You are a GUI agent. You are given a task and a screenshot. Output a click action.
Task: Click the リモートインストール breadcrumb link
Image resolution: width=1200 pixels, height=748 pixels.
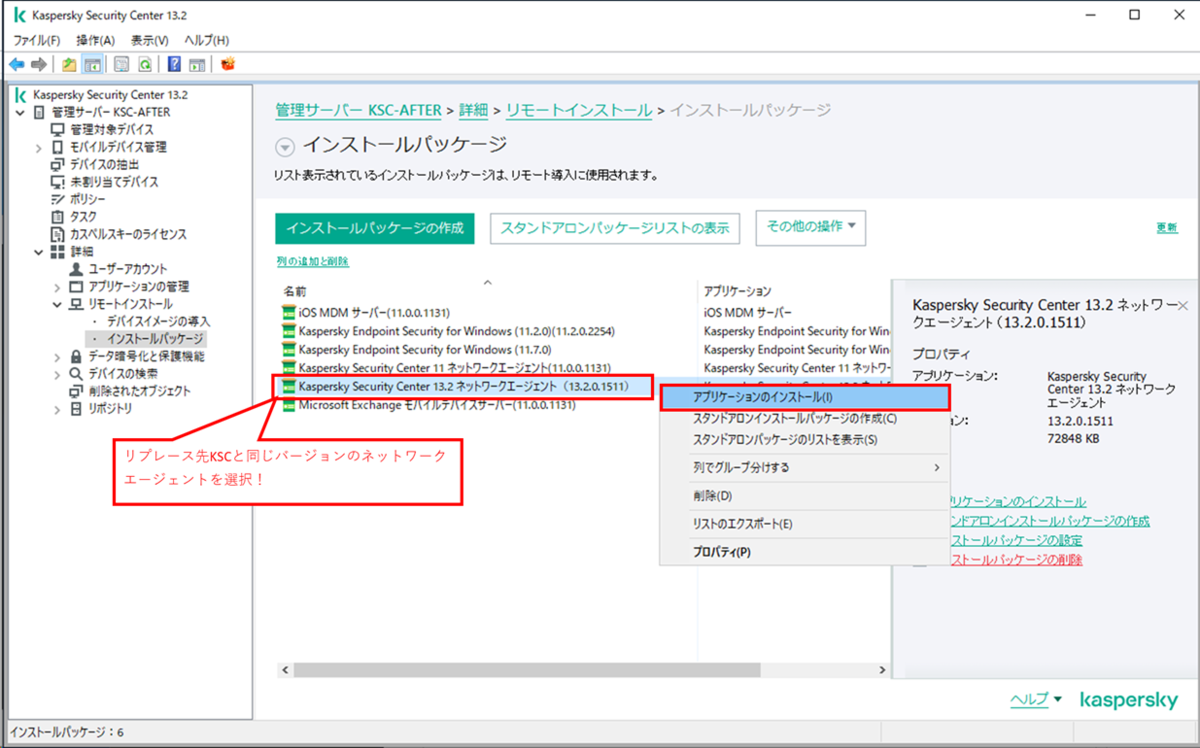point(579,109)
